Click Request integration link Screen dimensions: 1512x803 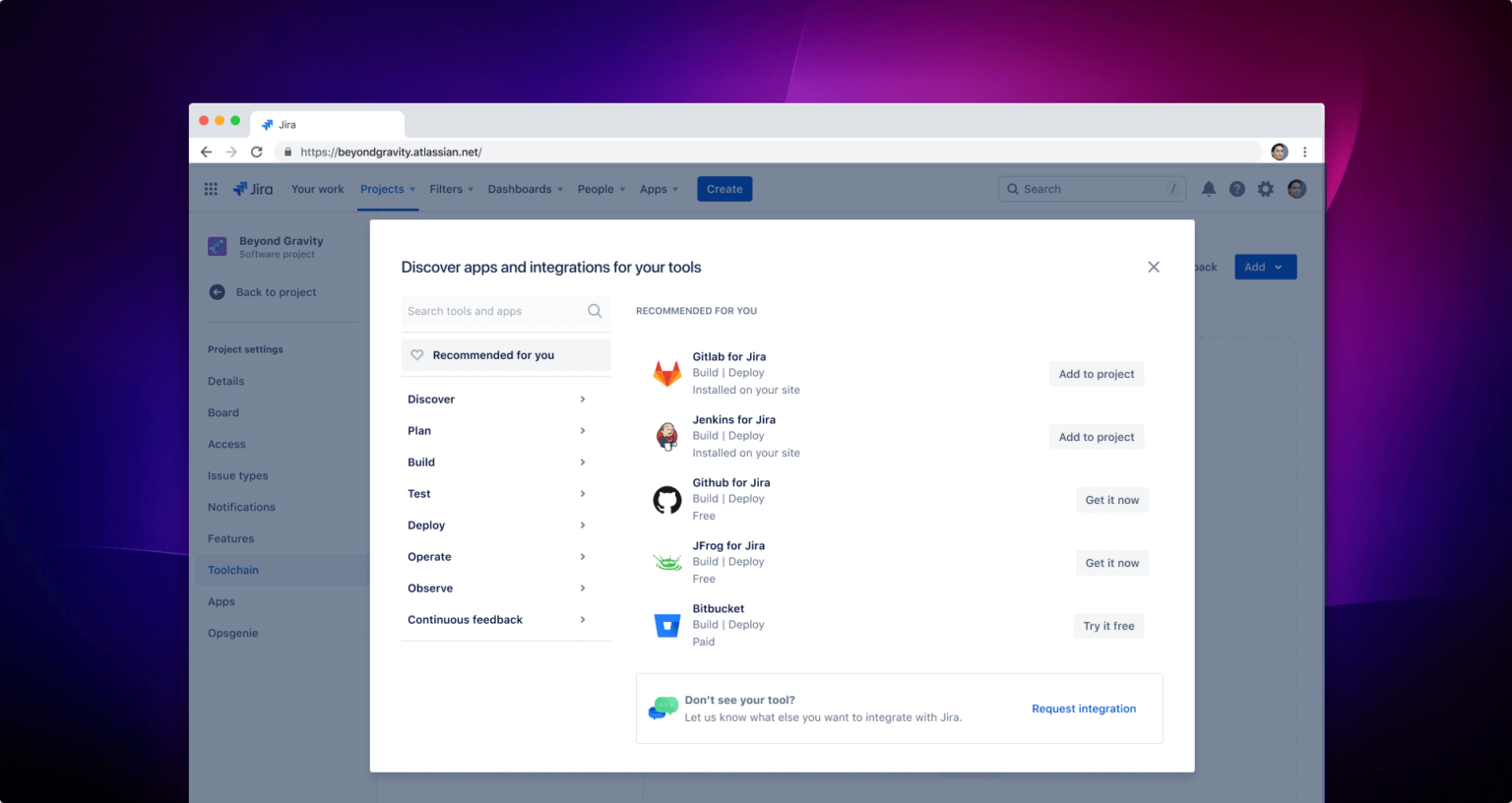coord(1083,709)
